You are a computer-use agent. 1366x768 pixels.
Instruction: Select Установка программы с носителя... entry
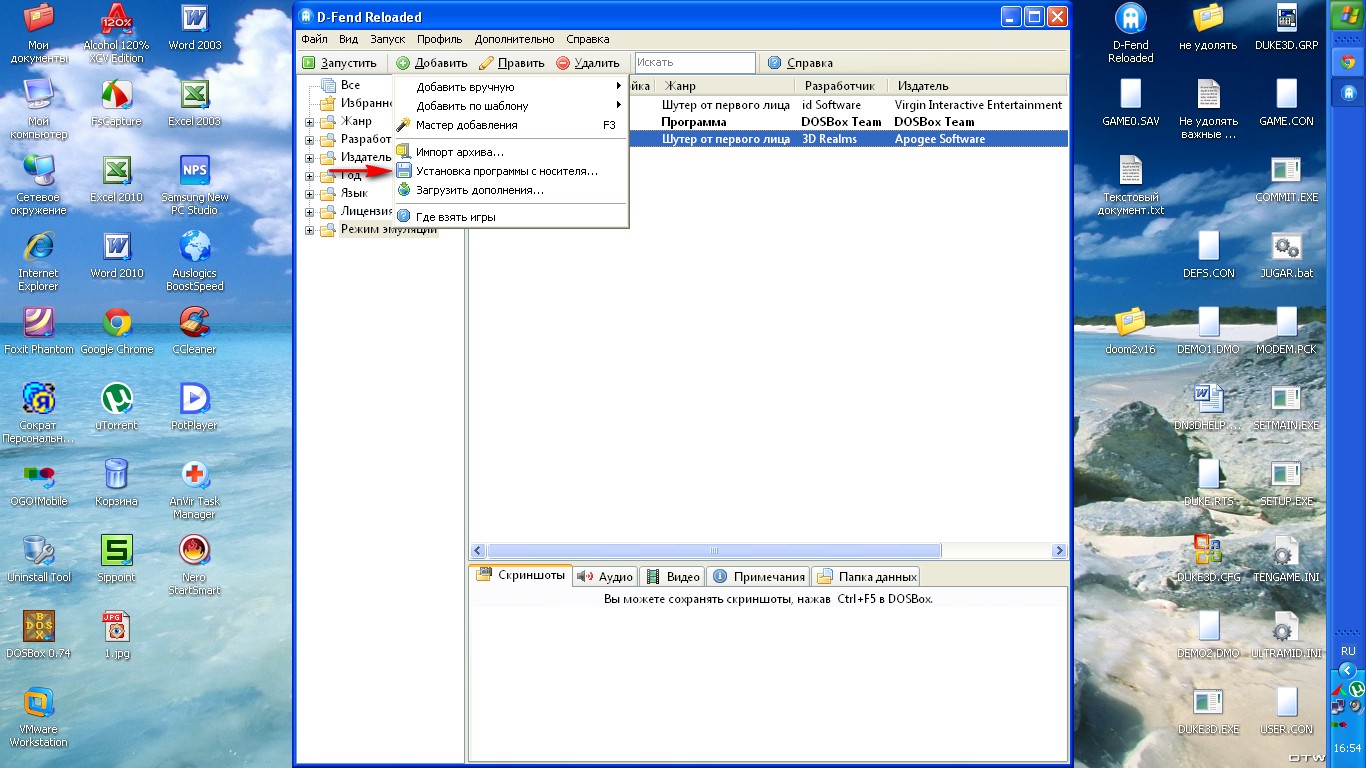(510, 171)
